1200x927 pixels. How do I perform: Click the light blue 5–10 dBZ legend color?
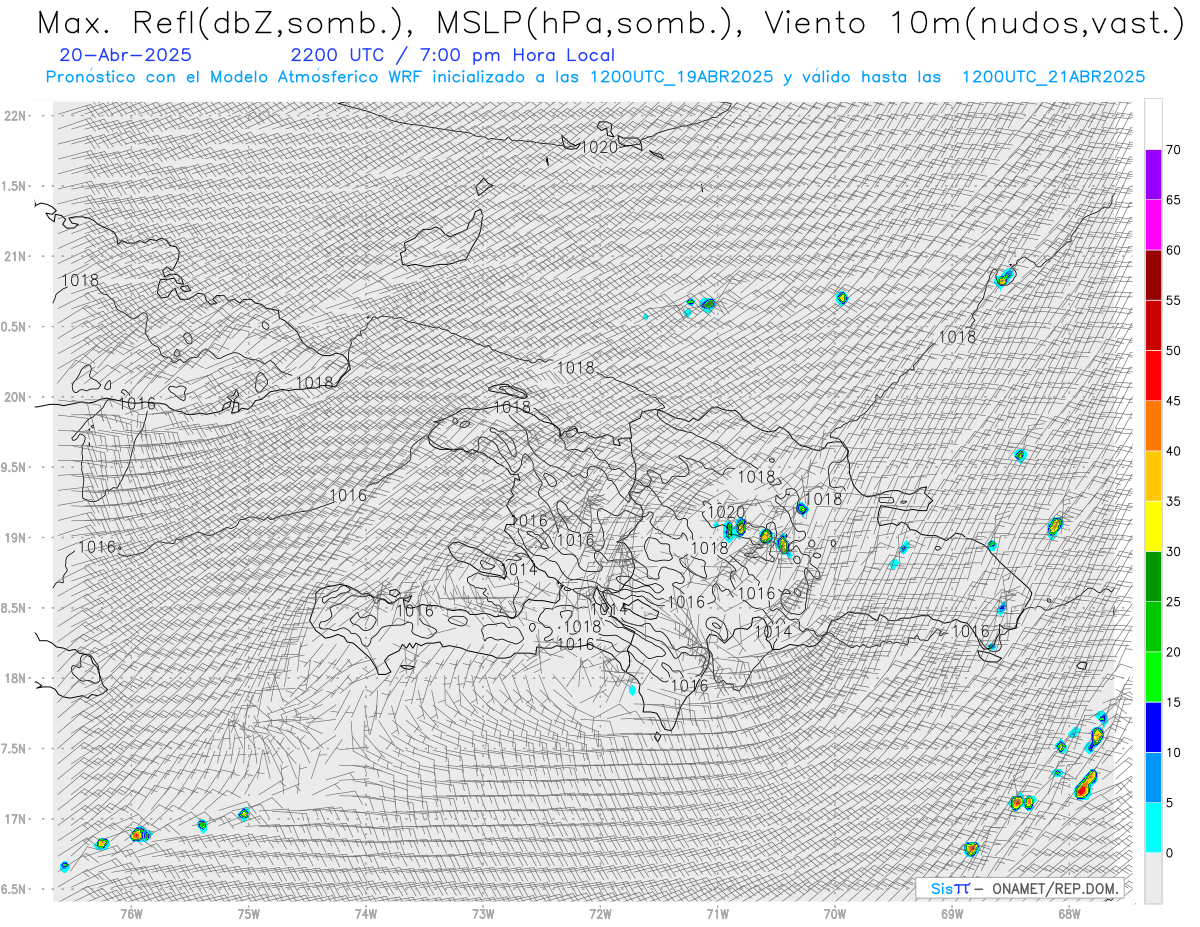pos(1153,778)
